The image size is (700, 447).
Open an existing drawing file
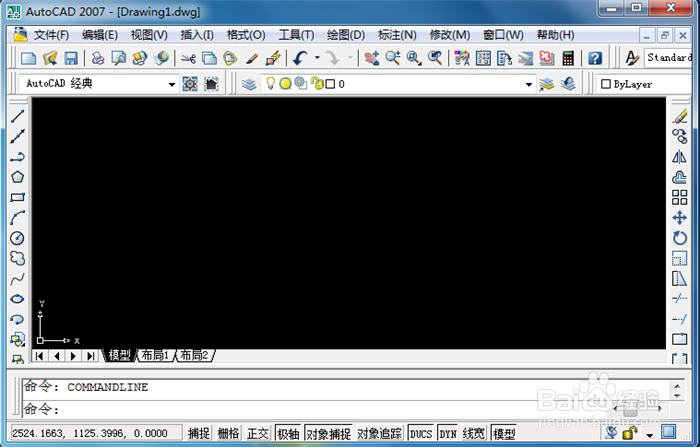50,58
